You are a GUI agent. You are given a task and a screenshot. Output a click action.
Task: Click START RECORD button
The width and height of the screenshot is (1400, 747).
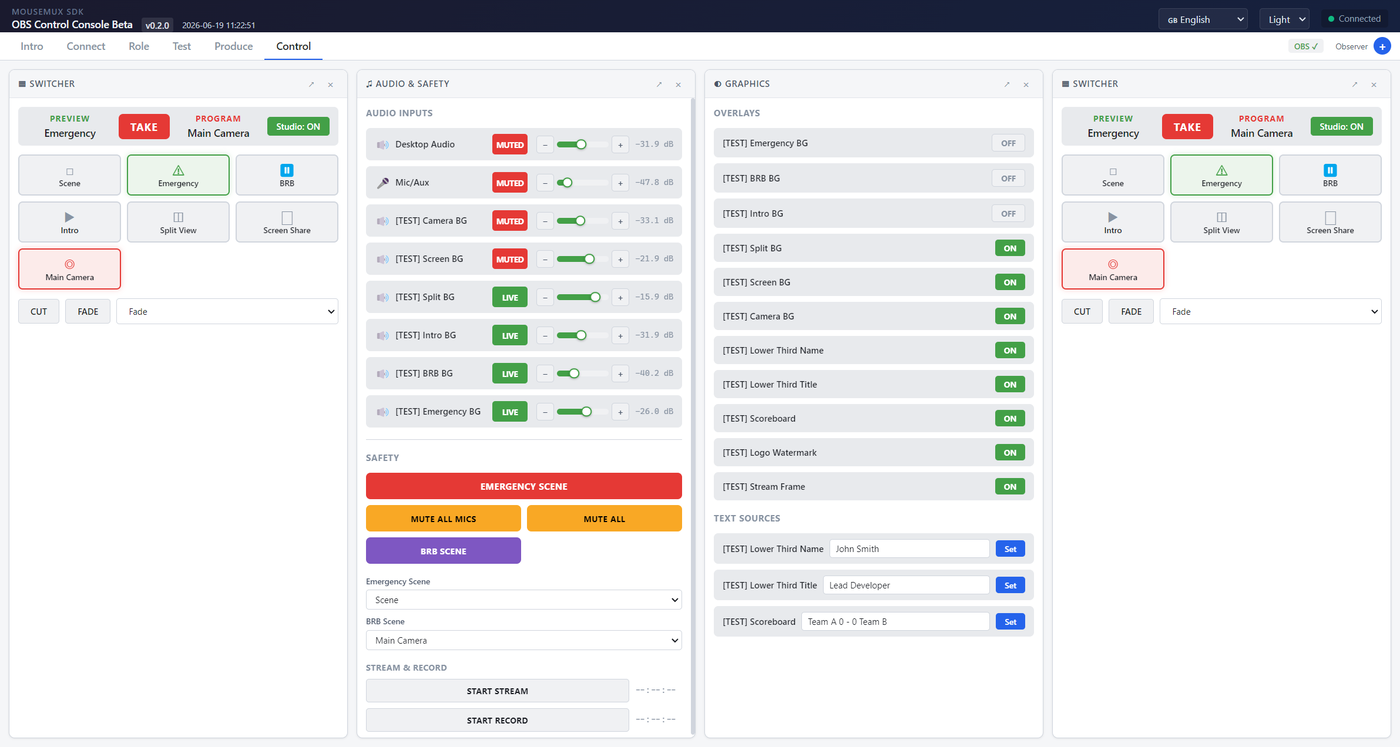click(x=497, y=720)
